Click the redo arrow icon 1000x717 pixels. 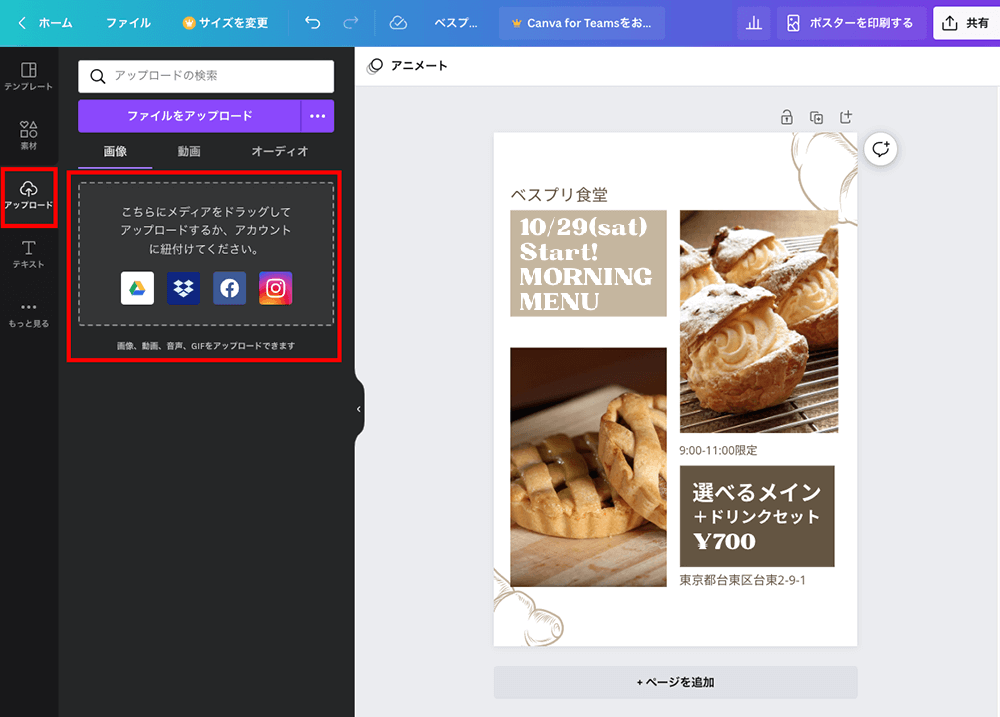click(351, 23)
